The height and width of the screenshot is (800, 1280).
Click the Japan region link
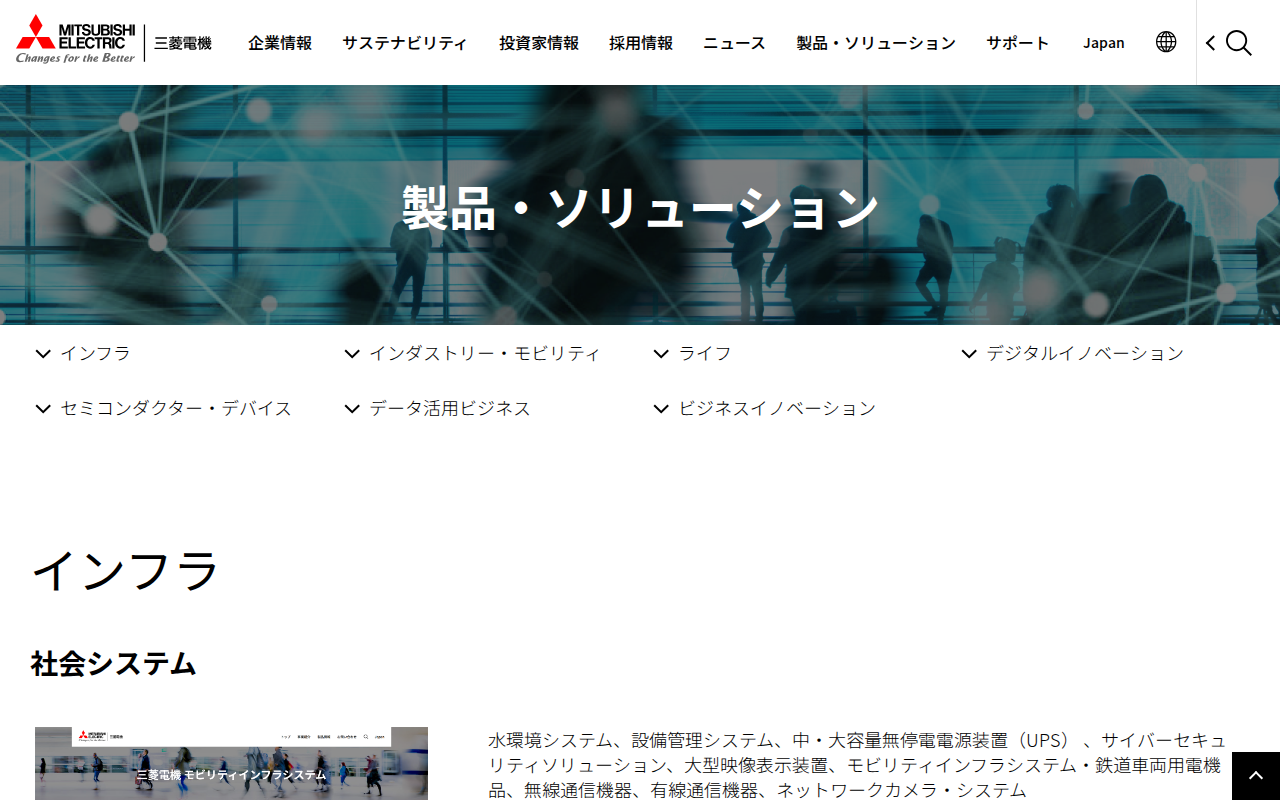[1104, 43]
